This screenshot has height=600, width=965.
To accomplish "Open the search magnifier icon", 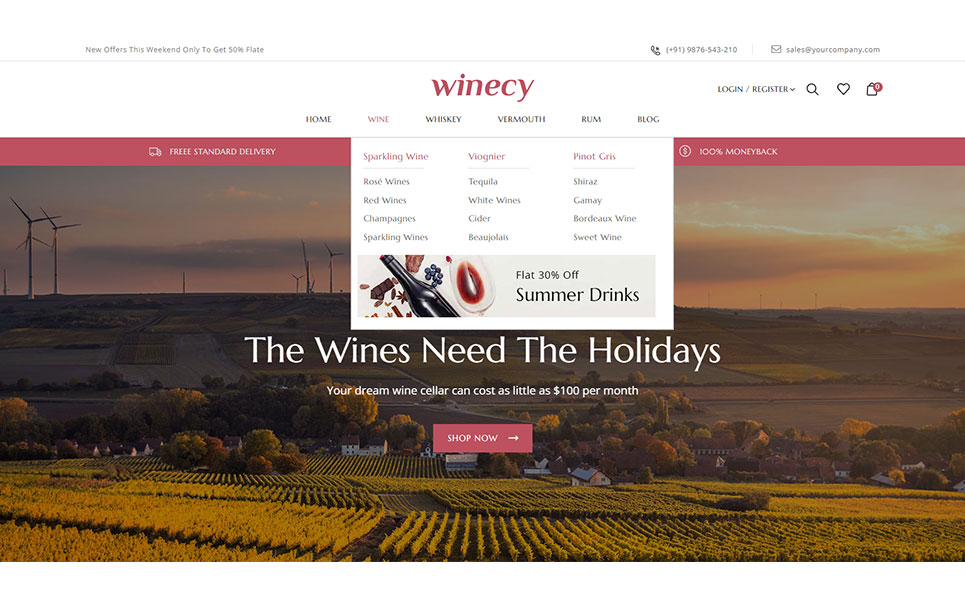I will click(812, 89).
